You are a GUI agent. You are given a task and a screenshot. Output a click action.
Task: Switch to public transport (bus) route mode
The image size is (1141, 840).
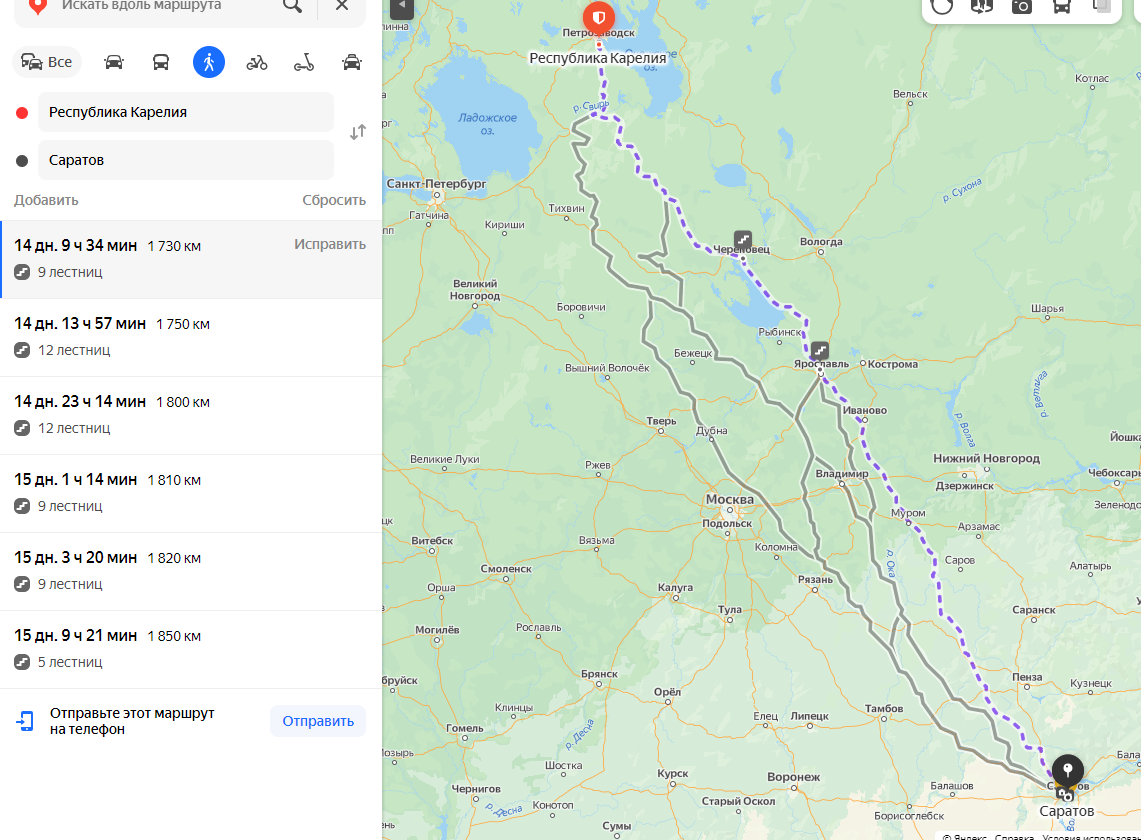tap(161, 63)
